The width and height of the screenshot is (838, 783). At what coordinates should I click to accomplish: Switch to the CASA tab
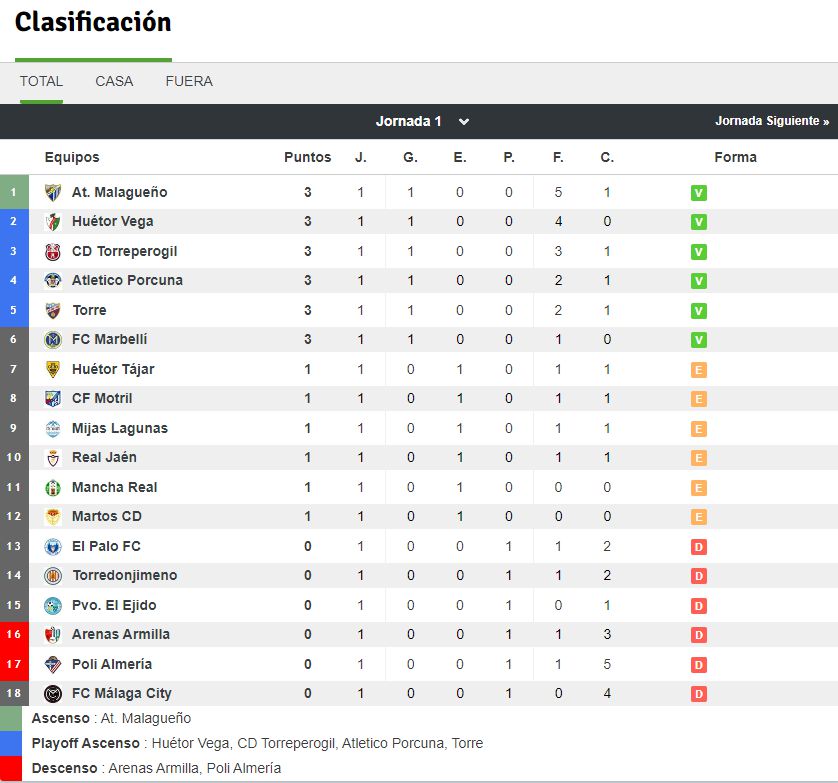coord(114,81)
